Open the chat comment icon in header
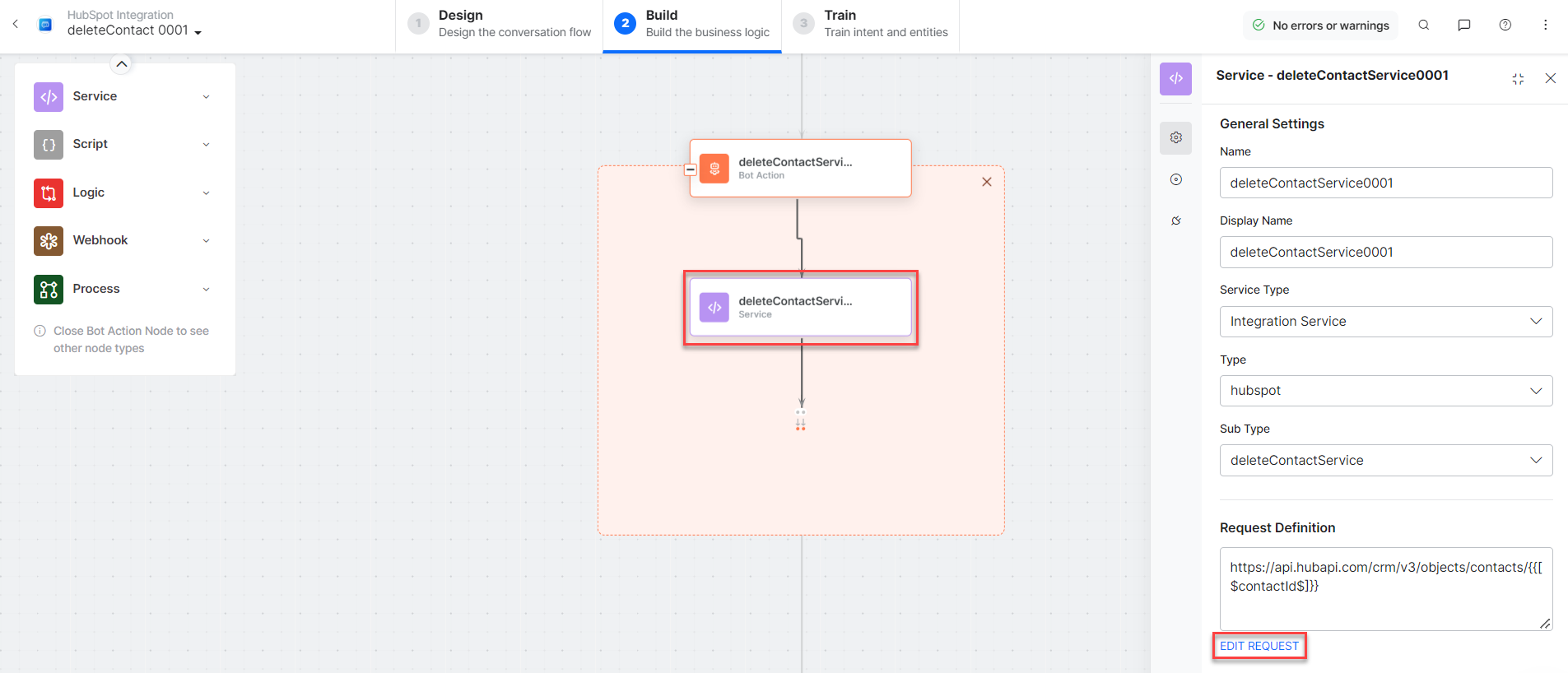The height and width of the screenshot is (673, 1568). [x=1463, y=26]
